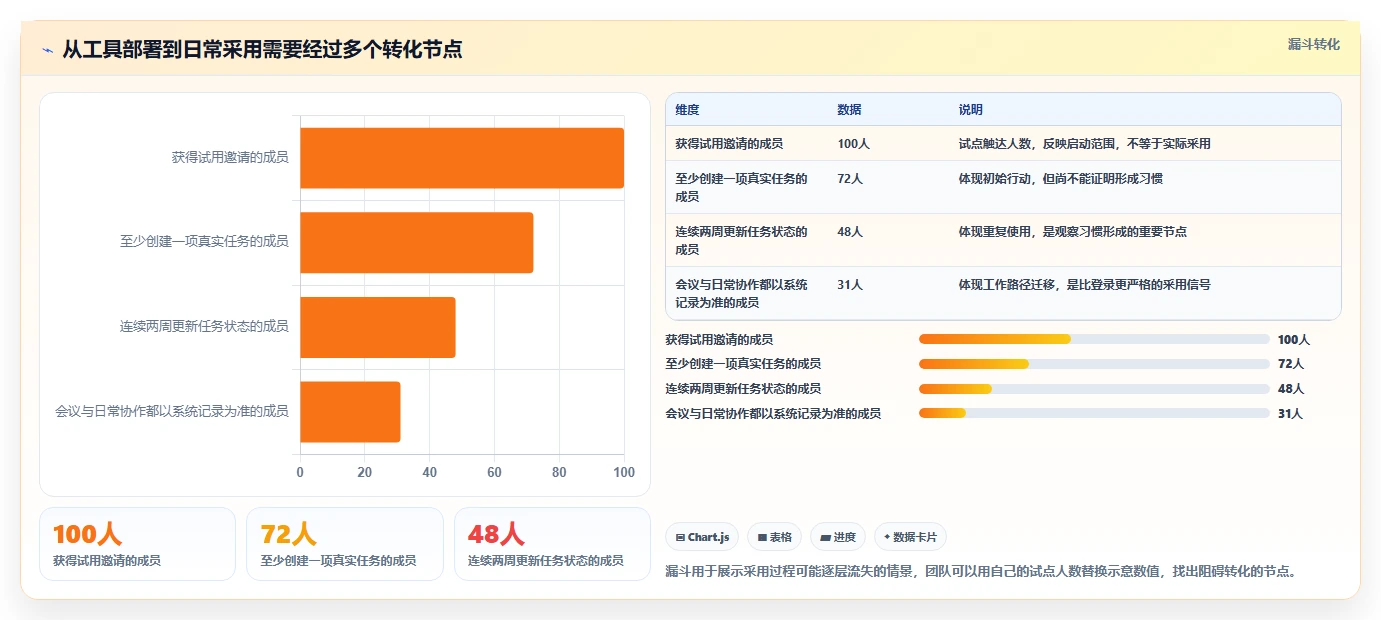Click the lightning icon beside the title

(47, 50)
